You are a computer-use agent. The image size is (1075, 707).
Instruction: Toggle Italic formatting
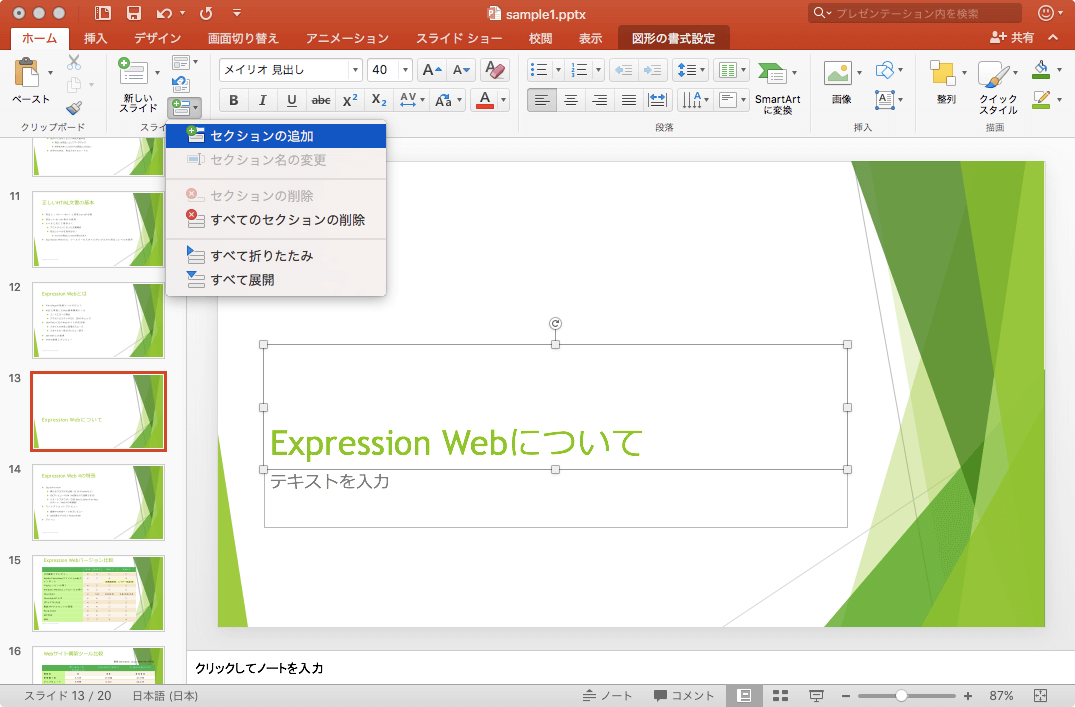coord(263,100)
